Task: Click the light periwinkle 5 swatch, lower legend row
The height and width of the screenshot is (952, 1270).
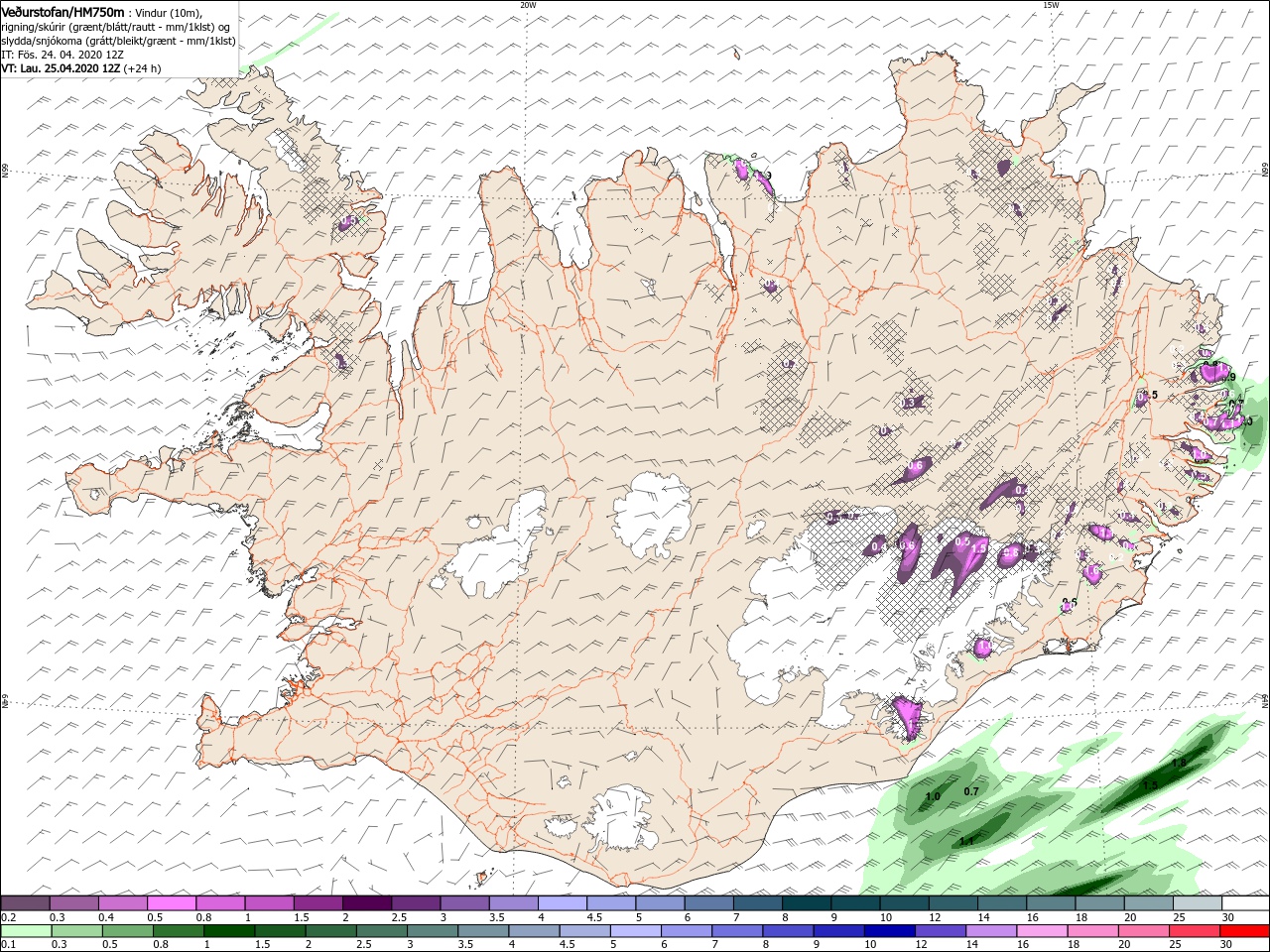Action: click(637, 931)
